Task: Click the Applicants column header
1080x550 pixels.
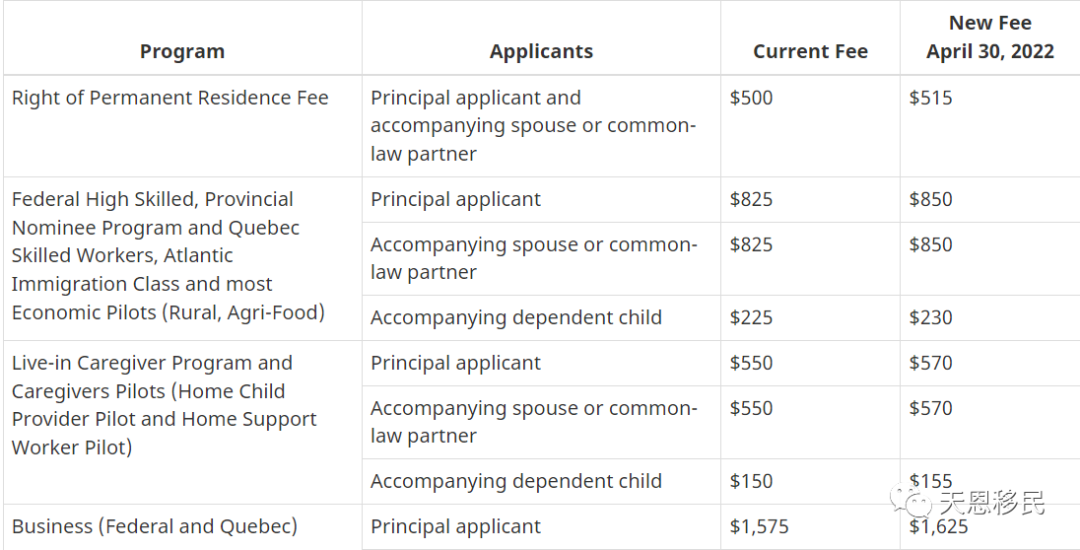Action: [541, 52]
